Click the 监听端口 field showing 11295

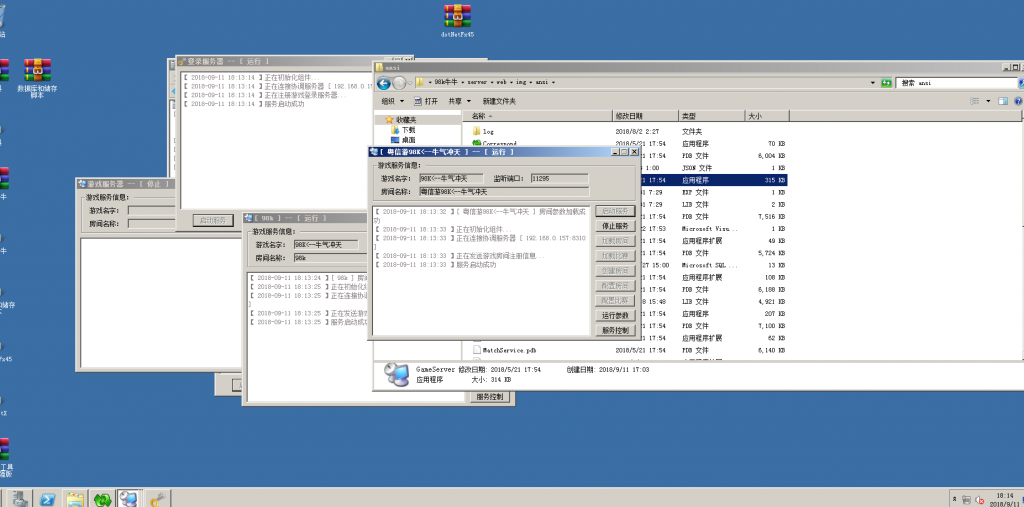tap(560, 178)
